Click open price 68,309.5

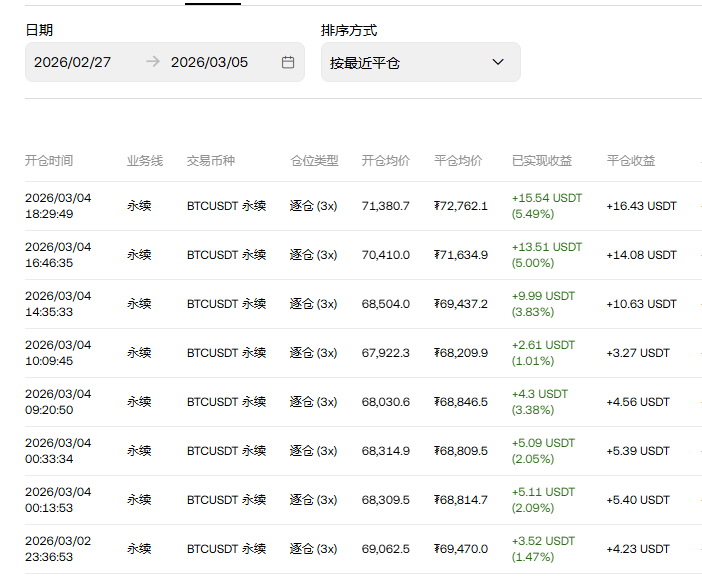click(x=385, y=500)
